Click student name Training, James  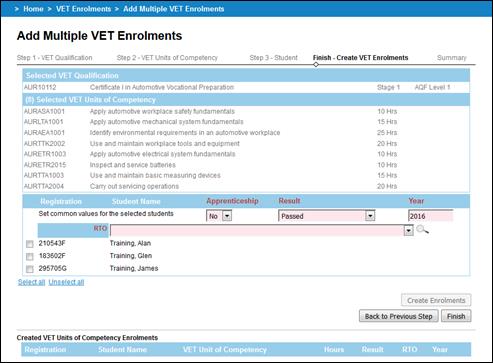click(134, 268)
